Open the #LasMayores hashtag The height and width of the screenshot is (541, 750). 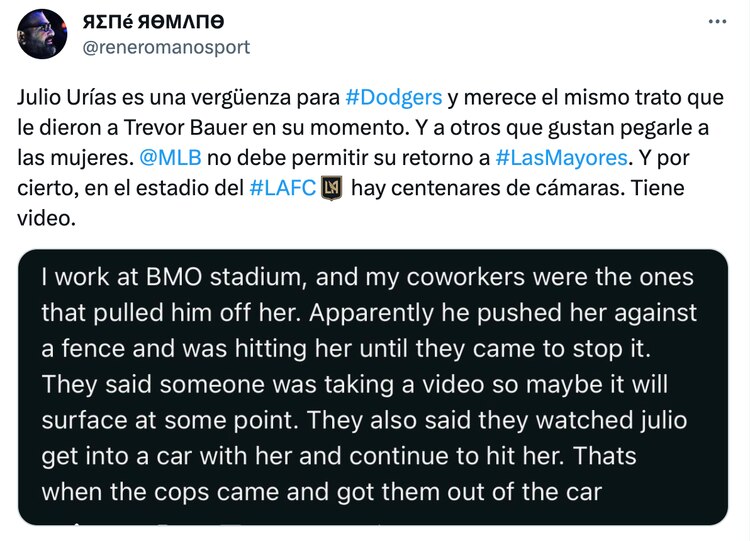(561, 158)
